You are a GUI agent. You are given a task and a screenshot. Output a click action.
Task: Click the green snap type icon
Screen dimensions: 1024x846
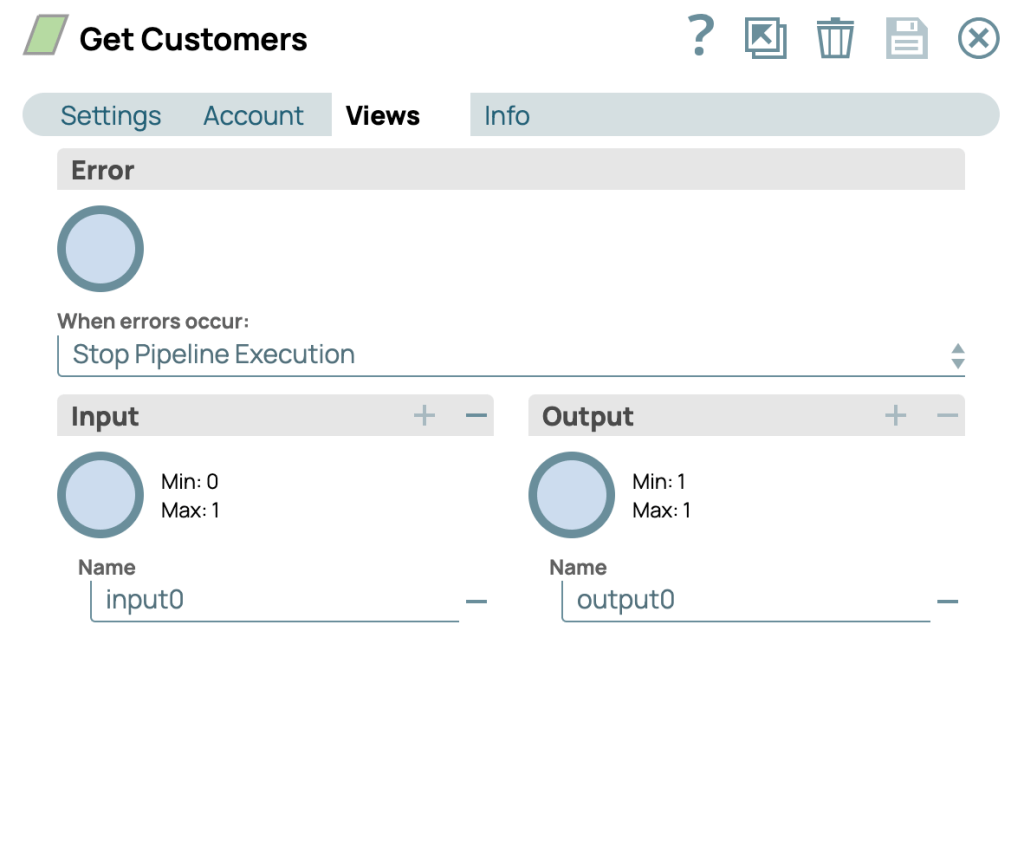[x=45, y=36]
